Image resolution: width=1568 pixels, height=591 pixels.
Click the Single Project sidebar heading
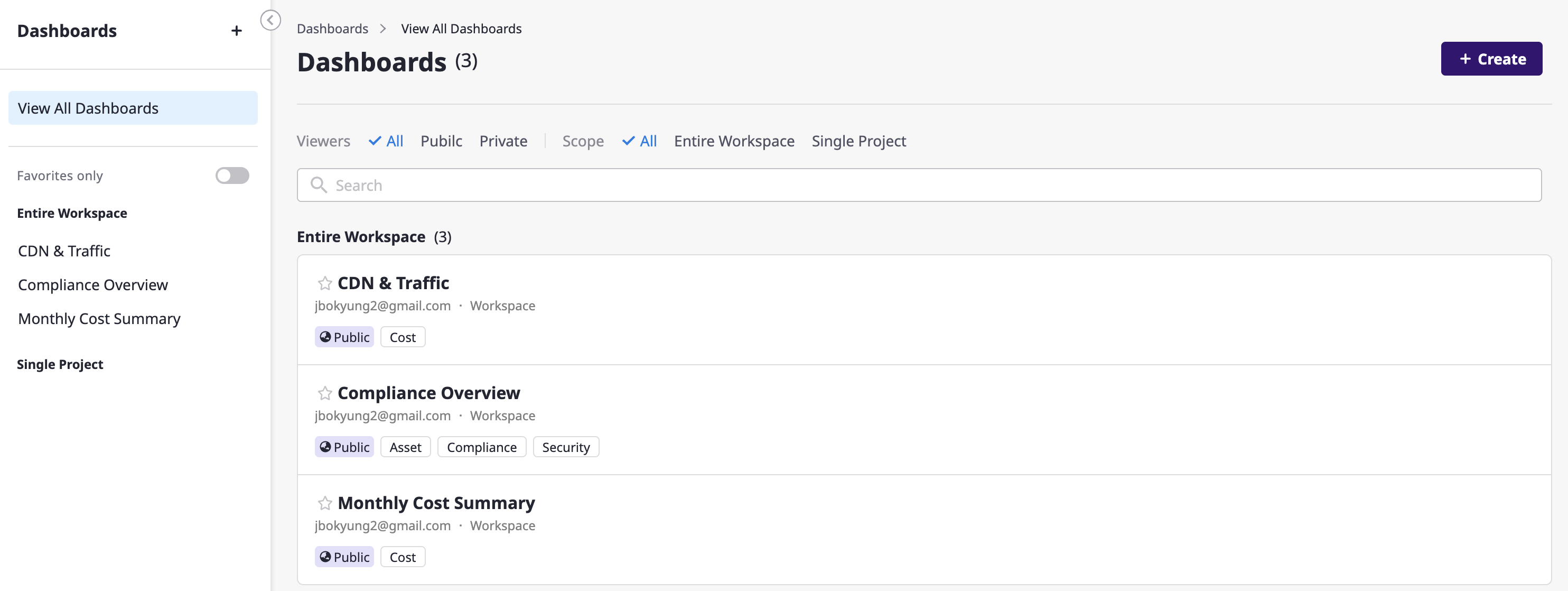(60, 364)
